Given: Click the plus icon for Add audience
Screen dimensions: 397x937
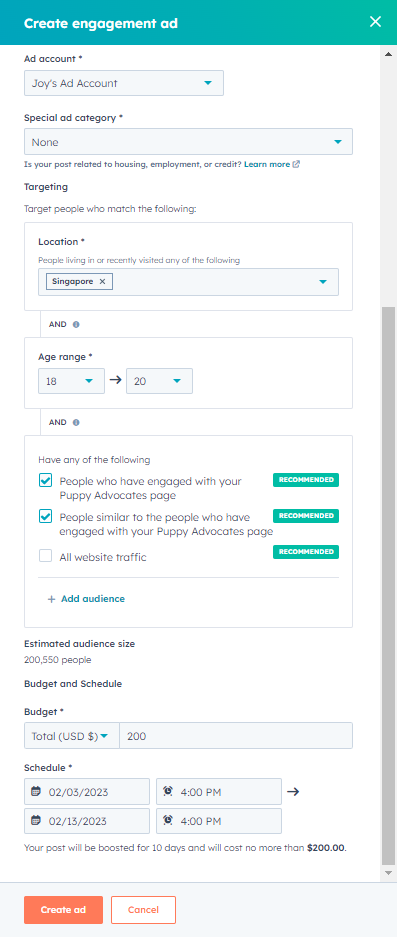Looking at the screenshot, I should (51, 599).
